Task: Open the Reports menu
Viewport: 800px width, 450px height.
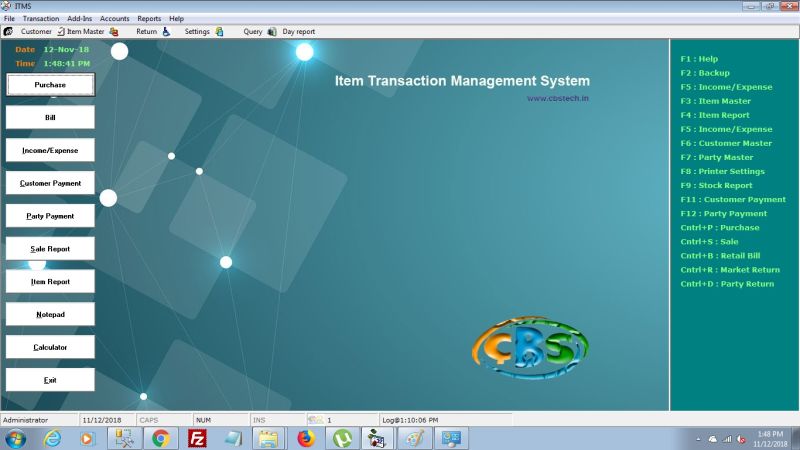Action: (149, 18)
